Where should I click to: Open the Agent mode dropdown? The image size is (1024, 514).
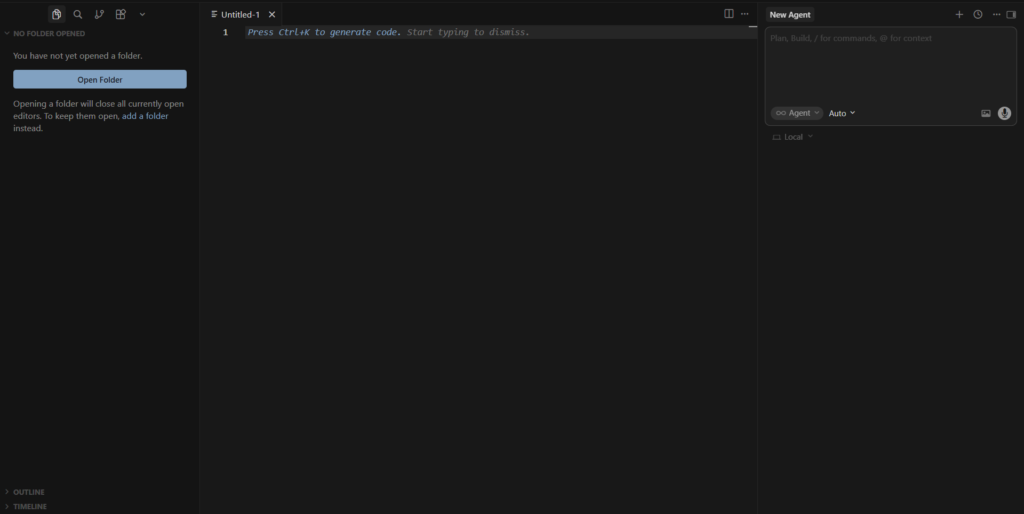click(x=797, y=113)
